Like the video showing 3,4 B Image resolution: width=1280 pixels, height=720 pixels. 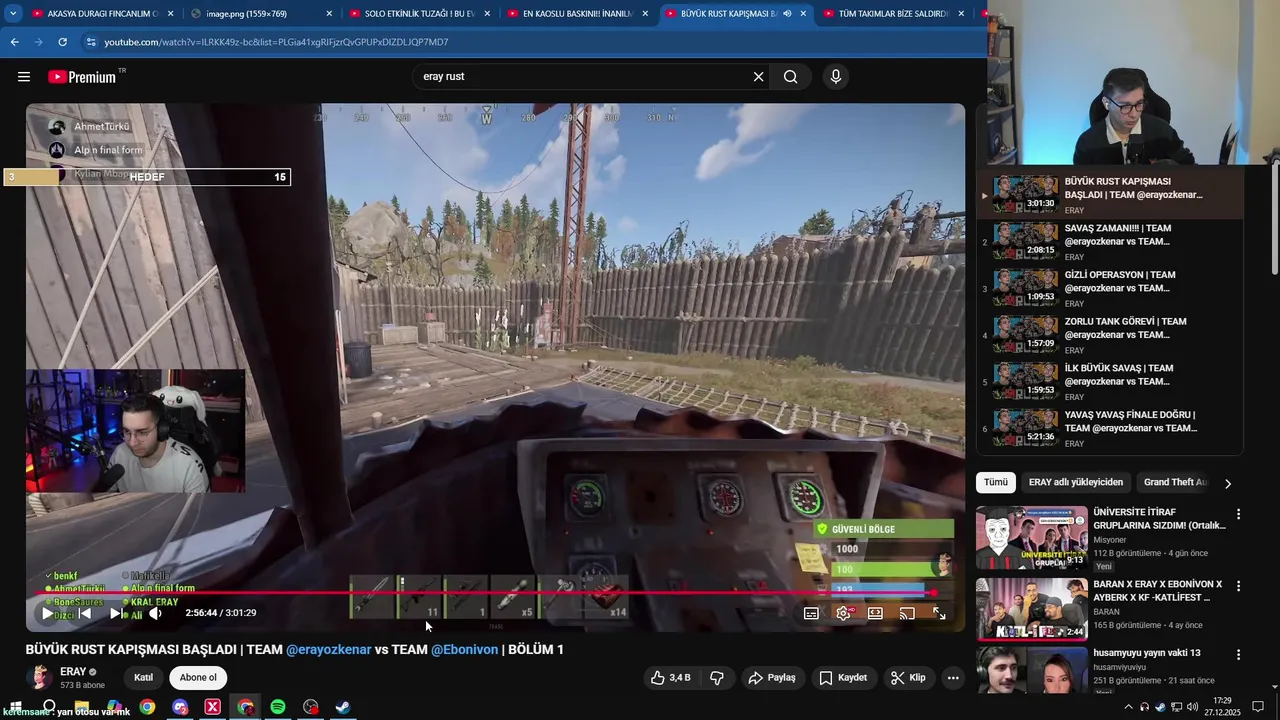click(671, 678)
